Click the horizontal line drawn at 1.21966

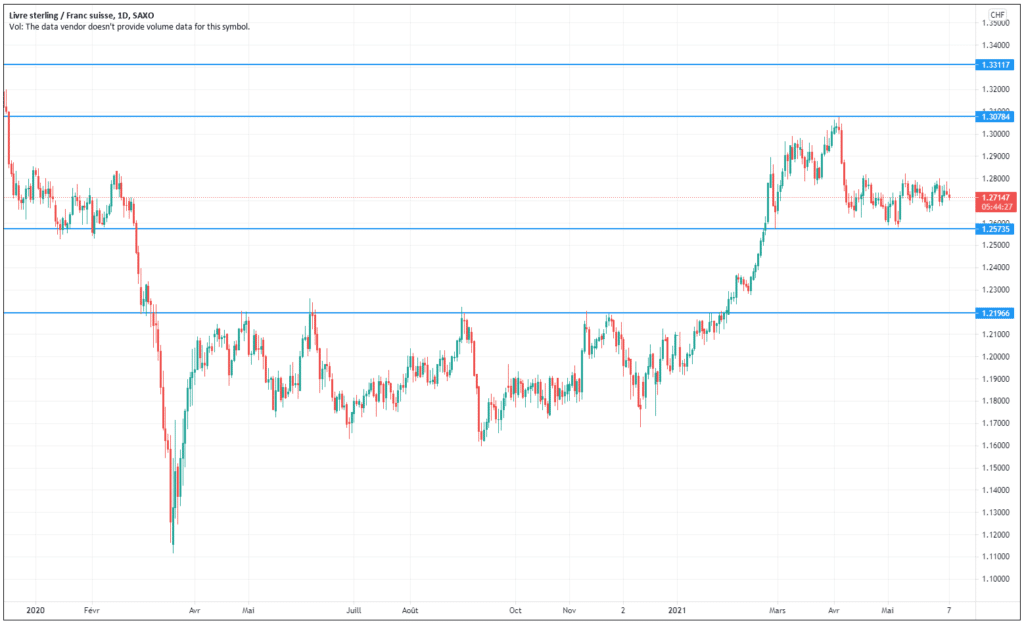point(488,313)
